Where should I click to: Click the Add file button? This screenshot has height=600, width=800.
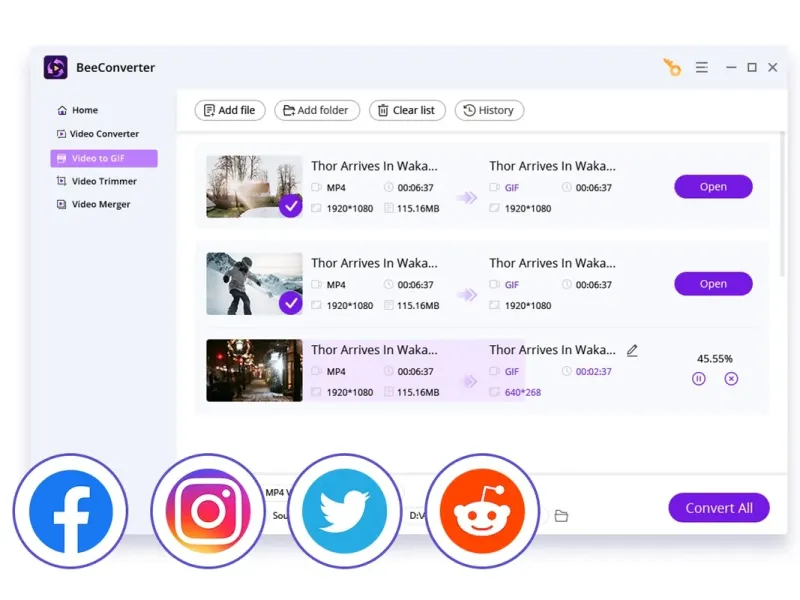tap(230, 110)
